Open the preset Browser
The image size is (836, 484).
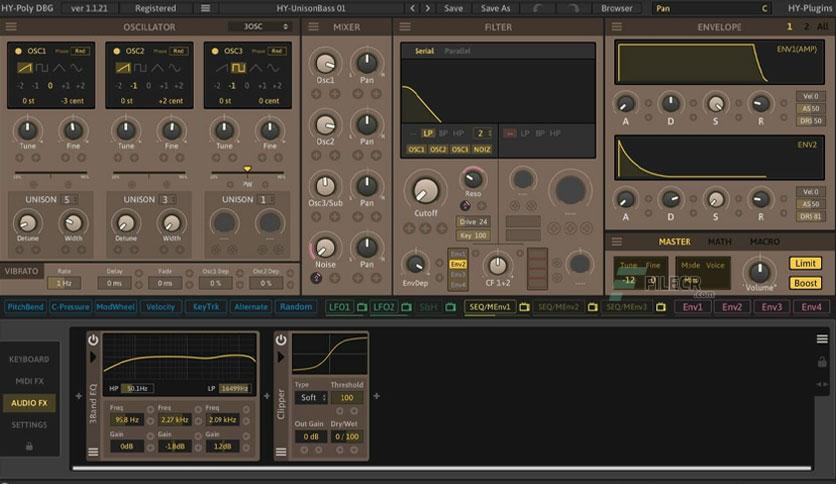coord(616,8)
